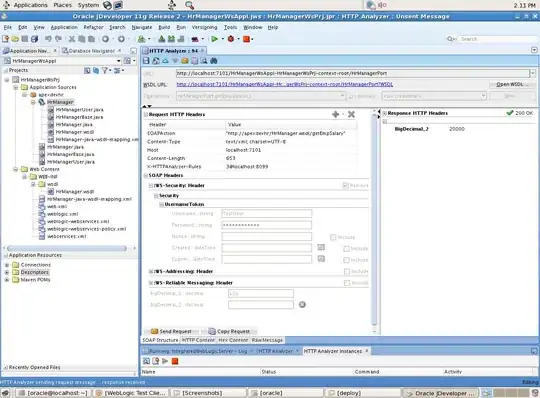Collapse the UsernameToken section
Image resolution: width=540 pixels, height=398 pixels.
pos(161,205)
